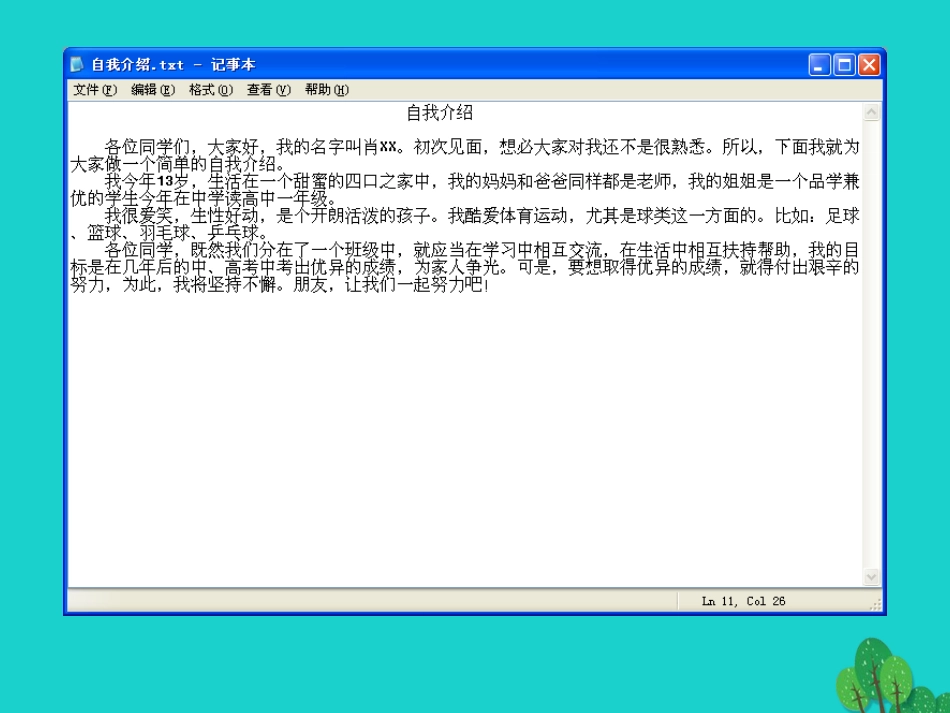This screenshot has height=713, width=950.
Task: Click the title bar text 自我介绍.txt - 记事本
Action: (173, 64)
